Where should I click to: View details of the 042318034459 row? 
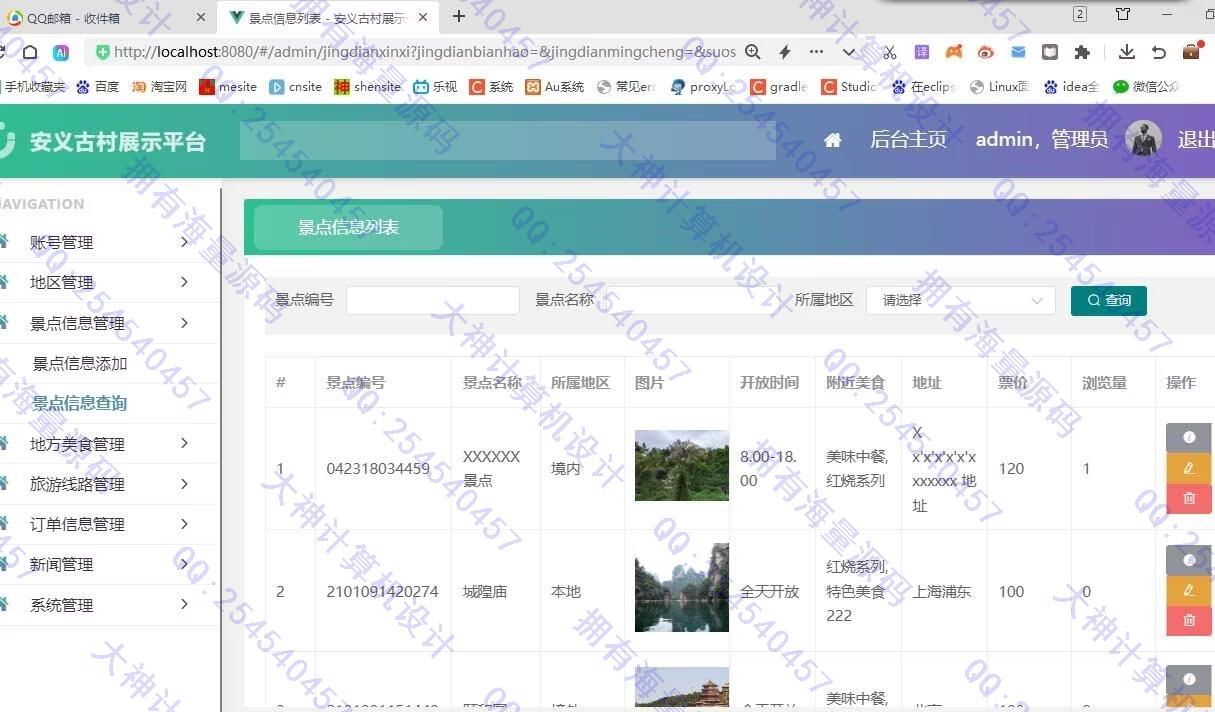[x=1188, y=438]
